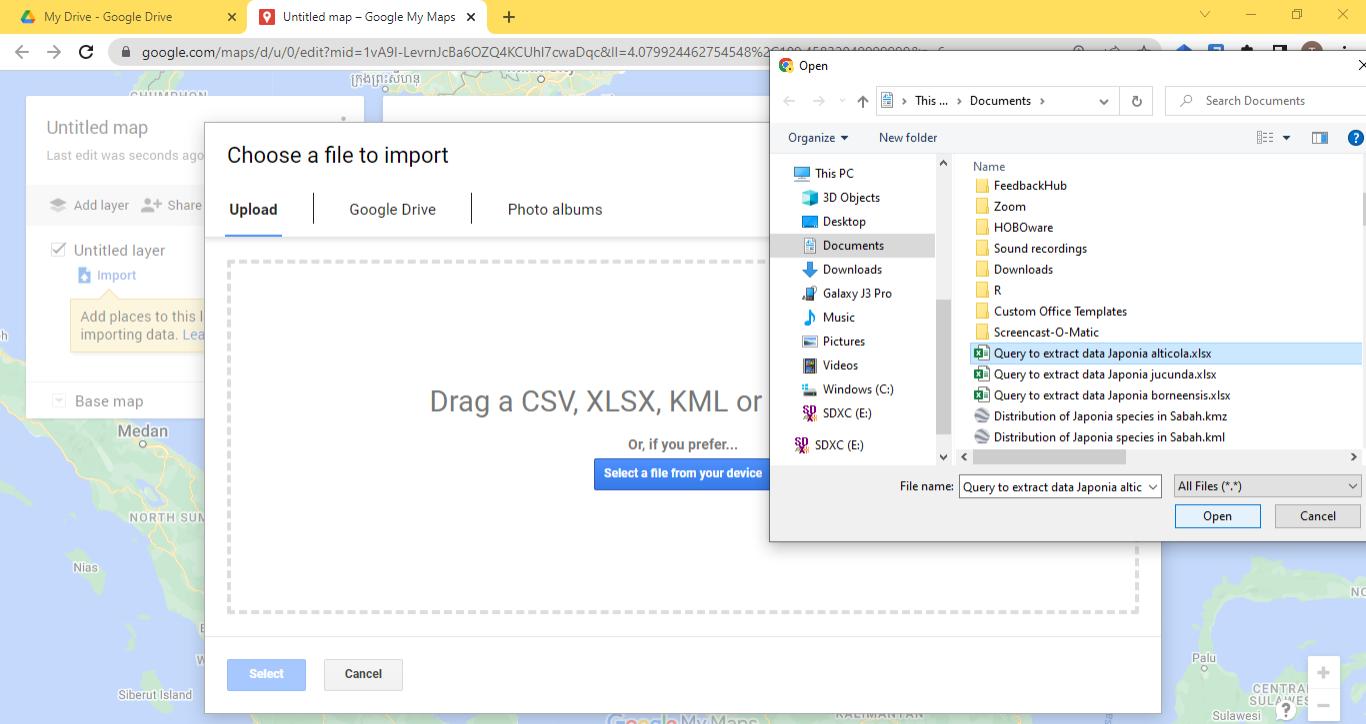Viewport: 1366px width, 724px height.
Task: Click the Select button in import dialog
Action: (266, 674)
